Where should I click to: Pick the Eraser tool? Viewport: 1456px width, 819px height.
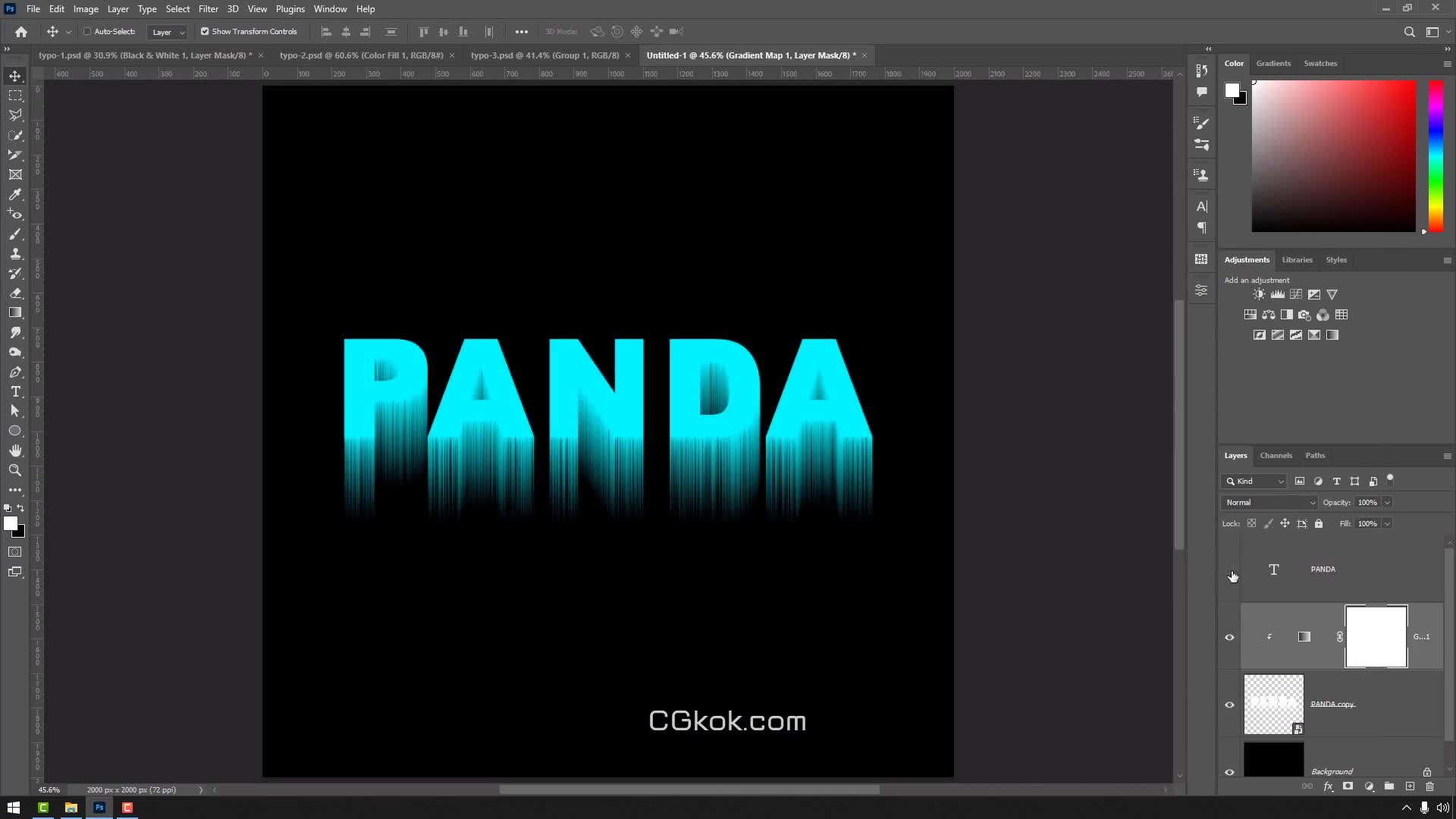(x=15, y=293)
